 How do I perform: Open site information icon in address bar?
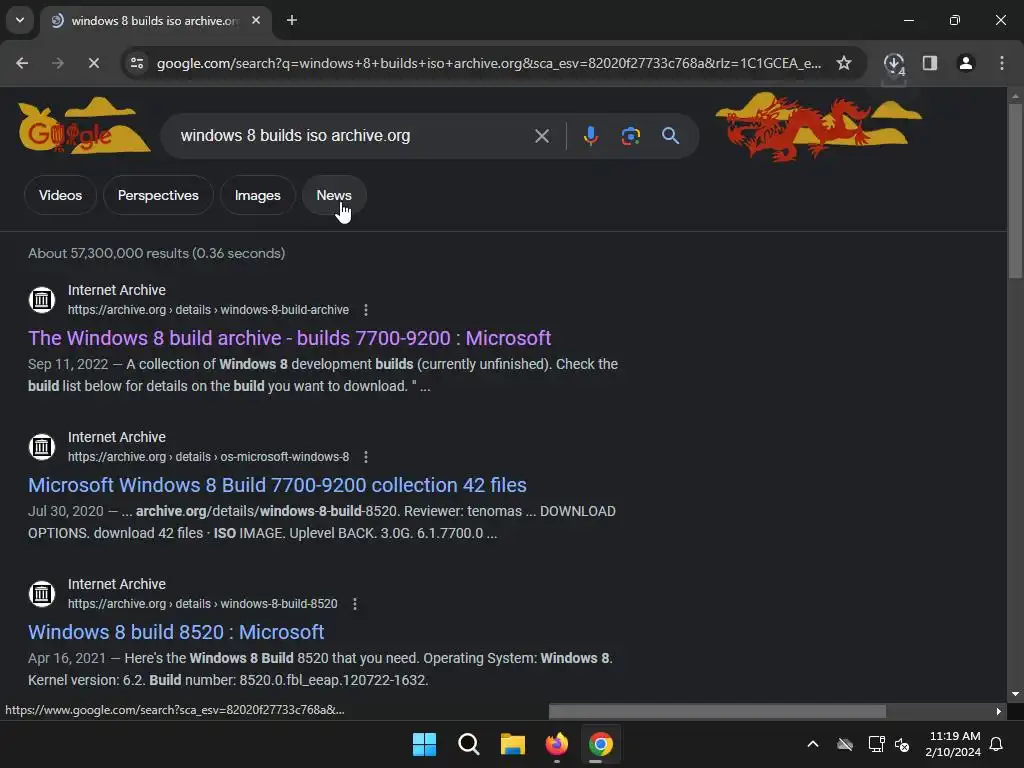[137, 63]
